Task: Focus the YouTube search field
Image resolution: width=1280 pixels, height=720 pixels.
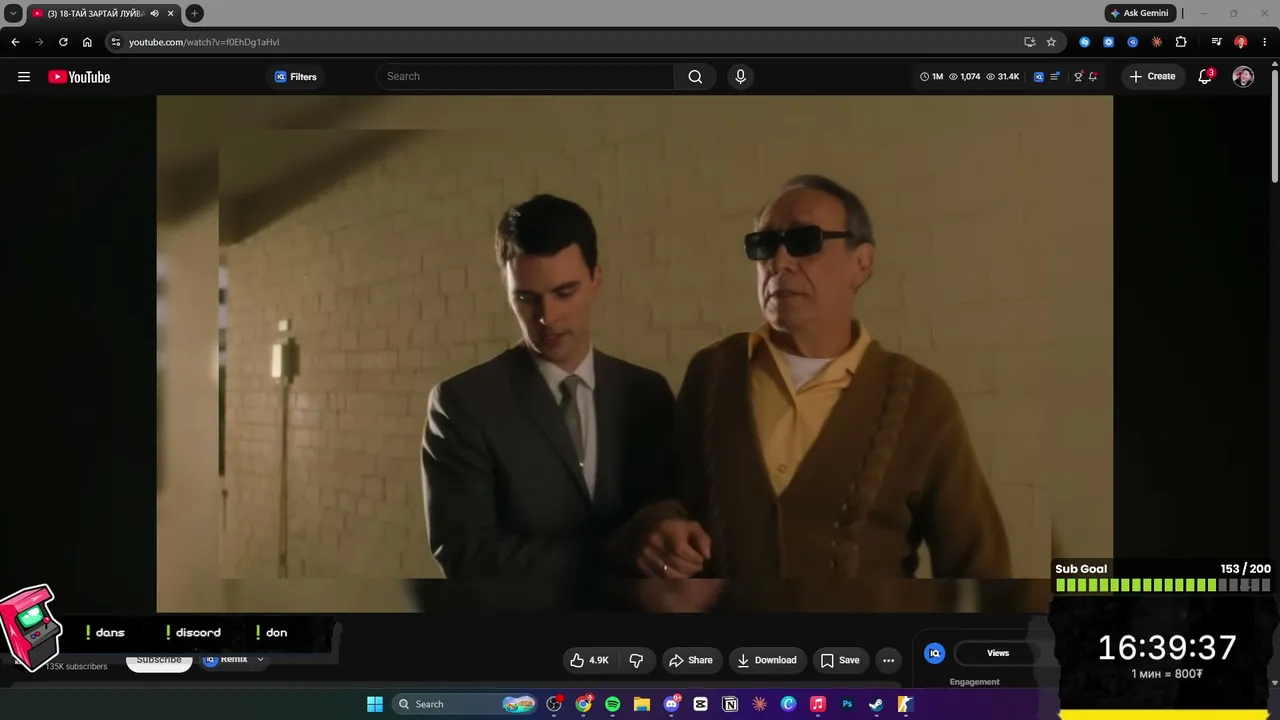Action: [x=527, y=76]
